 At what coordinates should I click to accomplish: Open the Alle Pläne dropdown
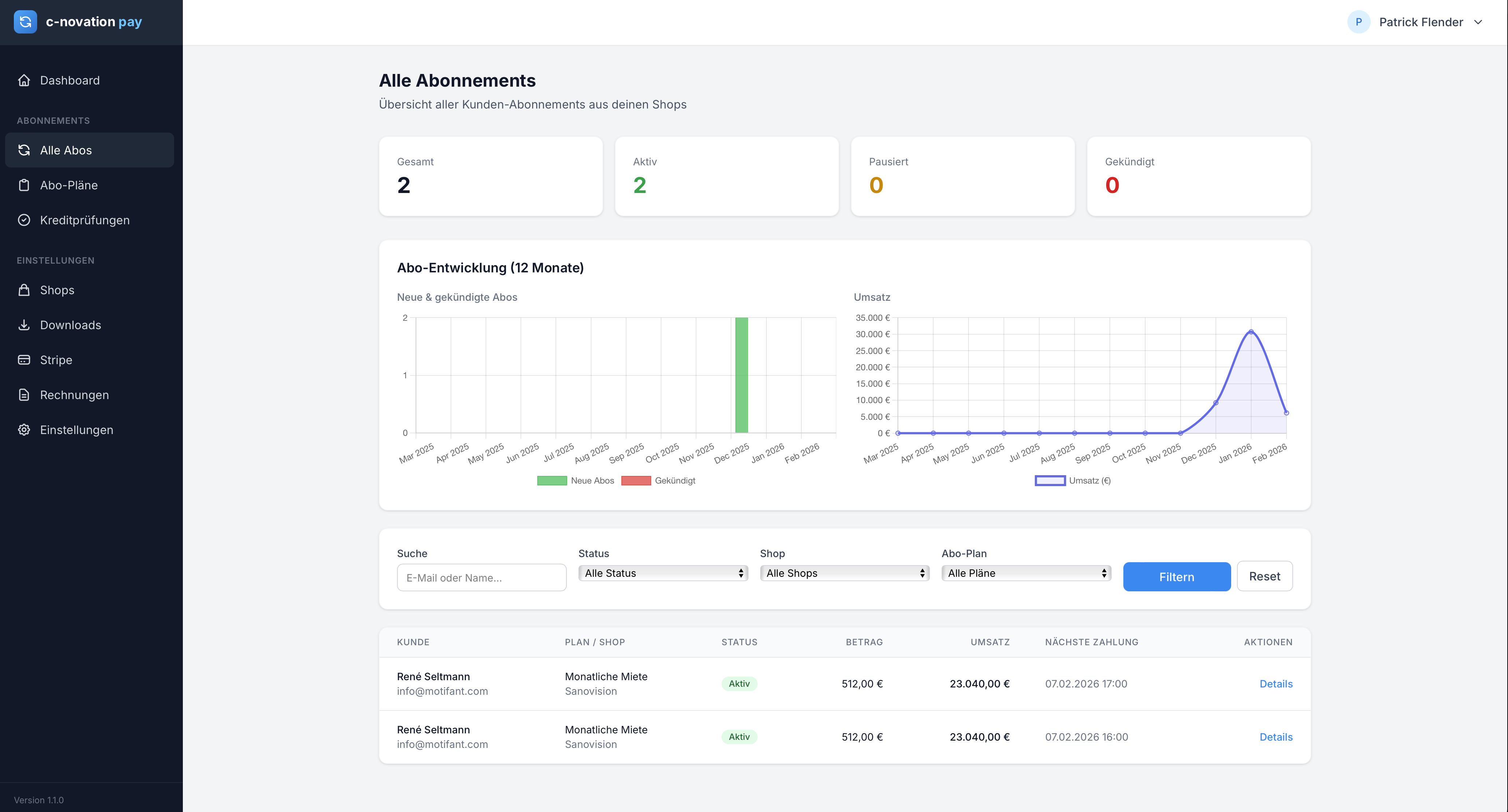tap(1026, 573)
